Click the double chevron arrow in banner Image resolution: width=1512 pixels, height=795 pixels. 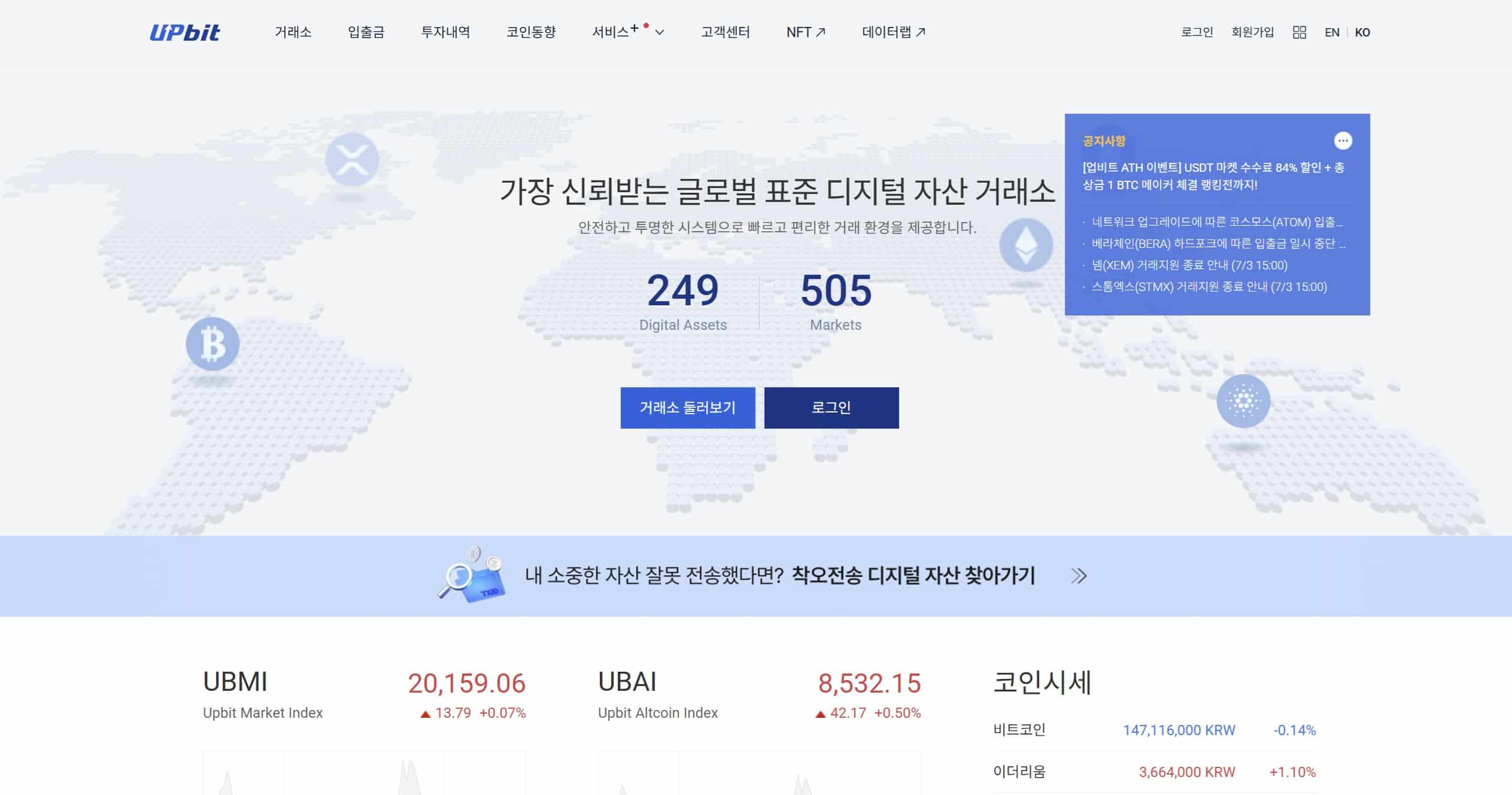point(1079,576)
